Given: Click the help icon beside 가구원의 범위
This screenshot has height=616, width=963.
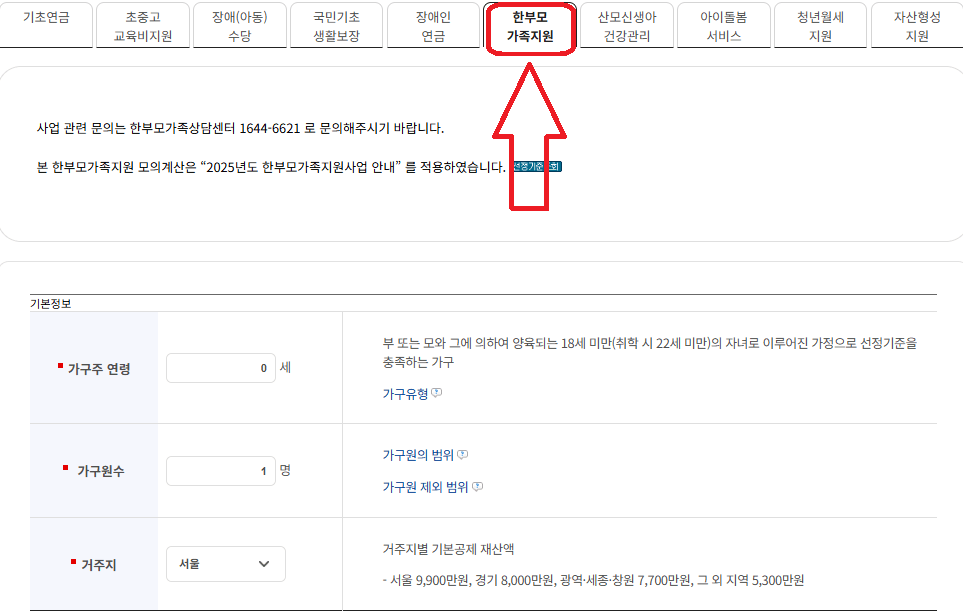Looking at the screenshot, I should [462, 454].
